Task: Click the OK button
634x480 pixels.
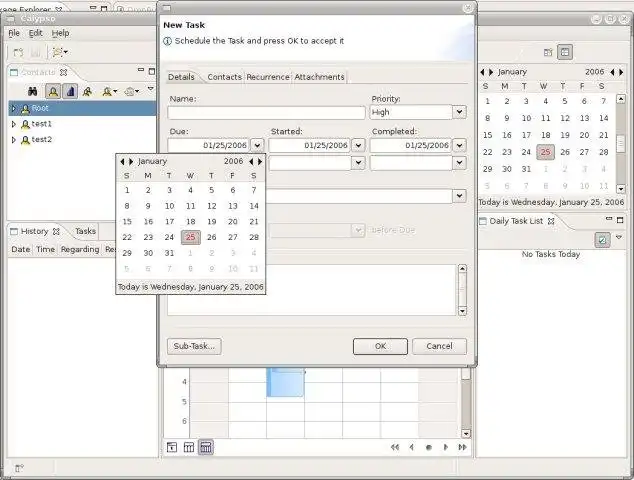Action: click(x=380, y=346)
